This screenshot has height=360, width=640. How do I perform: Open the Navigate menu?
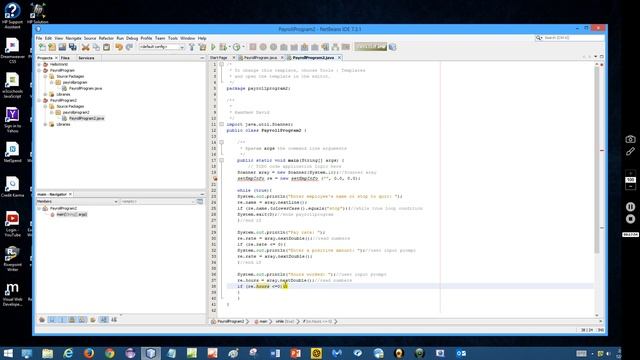73,38
